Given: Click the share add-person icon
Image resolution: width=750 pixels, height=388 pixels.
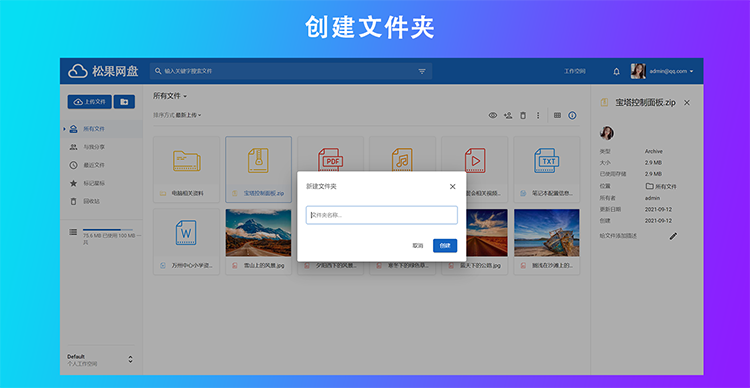Looking at the screenshot, I should pyautogui.click(x=508, y=115).
